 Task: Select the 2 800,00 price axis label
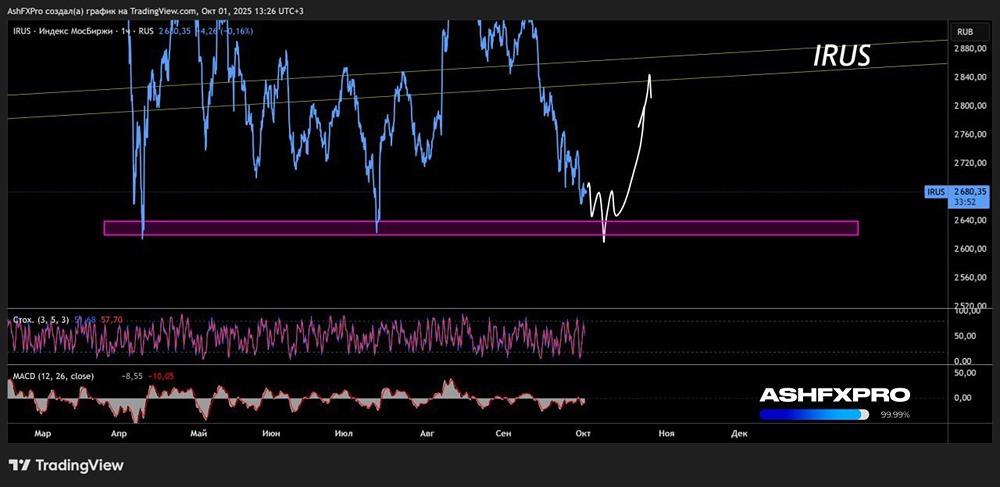969,106
